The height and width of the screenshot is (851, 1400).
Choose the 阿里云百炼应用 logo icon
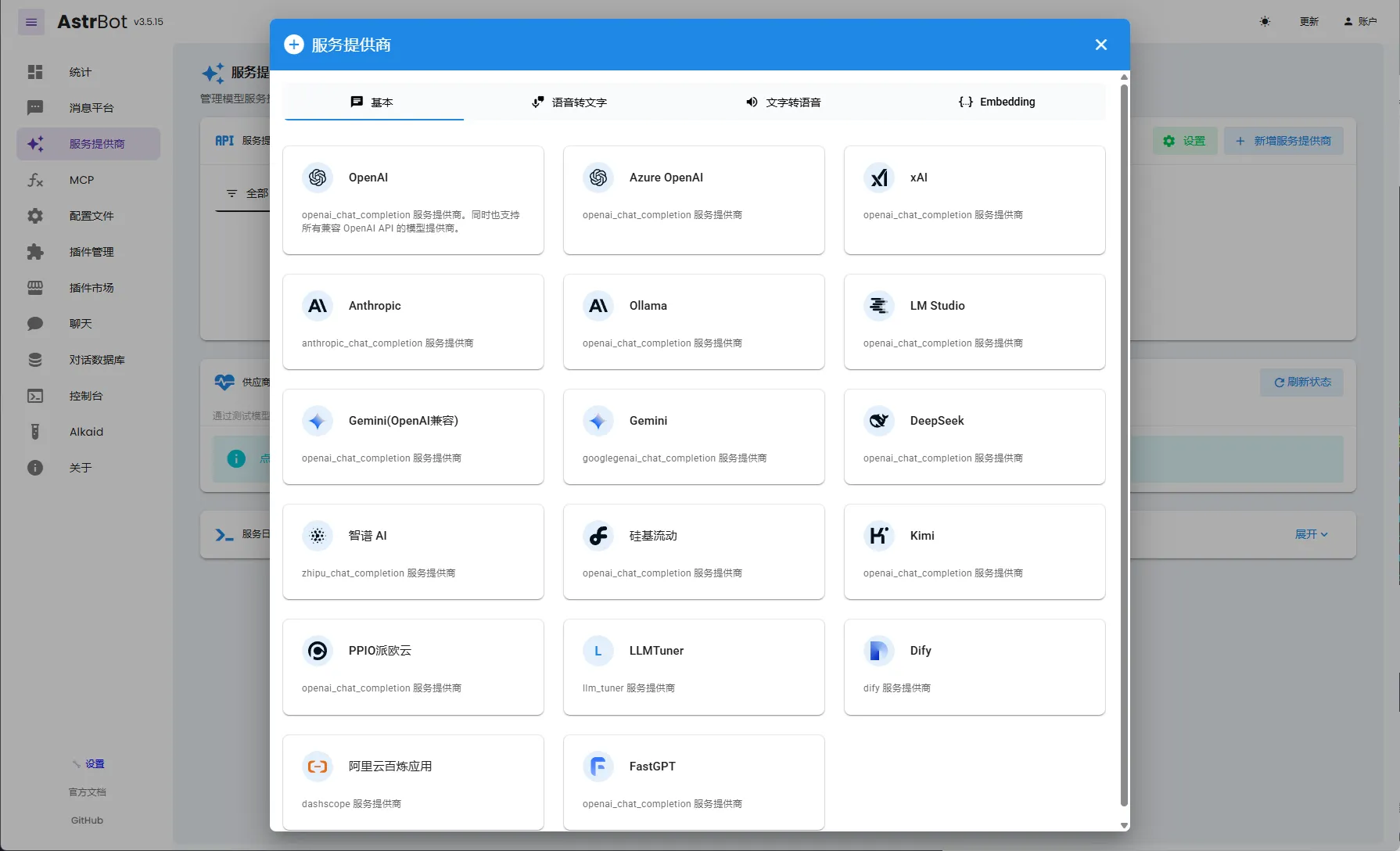pyautogui.click(x=318, y=767)
